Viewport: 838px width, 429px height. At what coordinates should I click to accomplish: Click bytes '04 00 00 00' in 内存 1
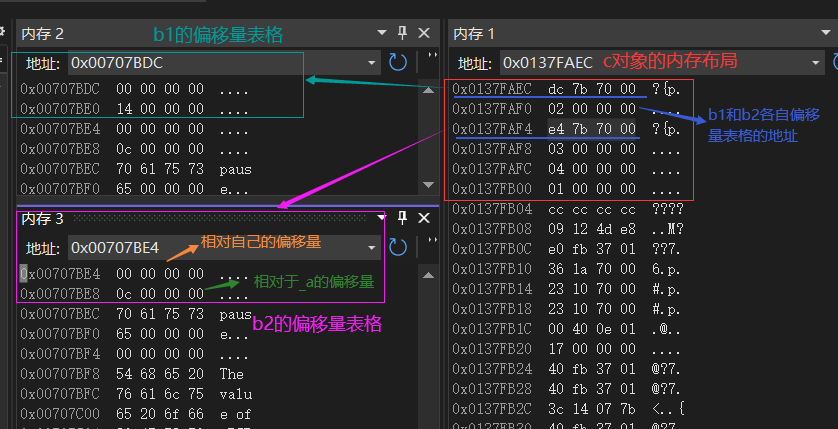pos(592,169)
